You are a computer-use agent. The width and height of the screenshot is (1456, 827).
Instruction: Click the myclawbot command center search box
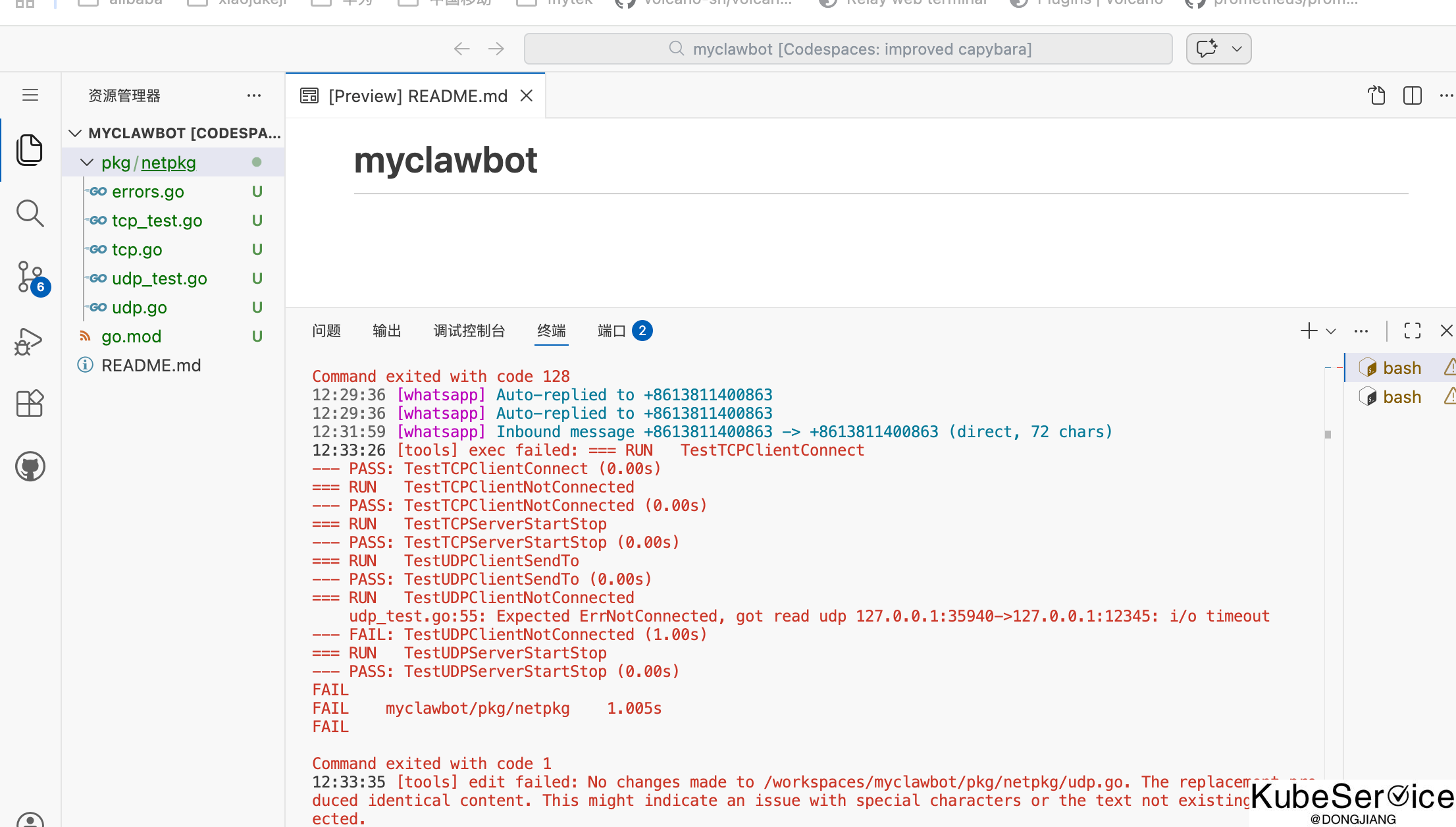pyautogui.click(x=848, y=49)
